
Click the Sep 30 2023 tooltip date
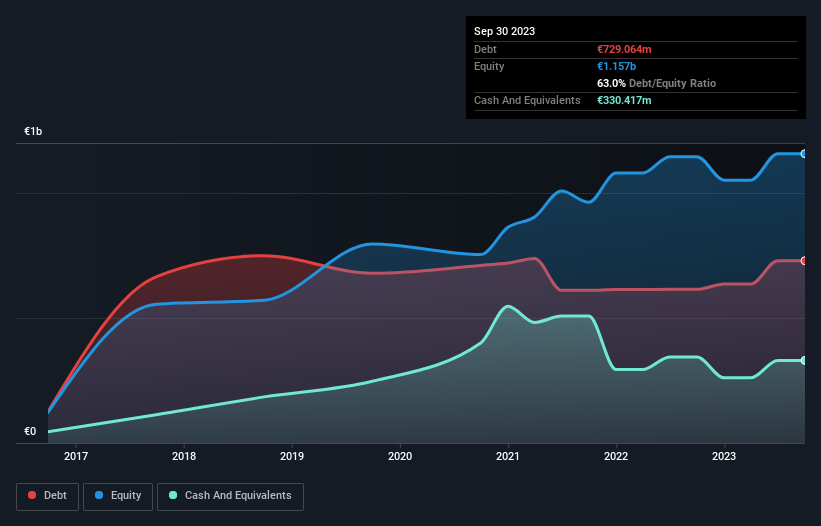point(504,31)
